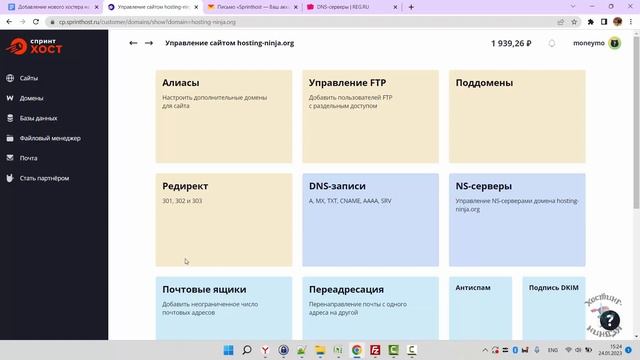Image resolution: width=640 pixels, height=360 pixels.
Task: Open the tab search dropdown chevron
Action: [573, 7]
